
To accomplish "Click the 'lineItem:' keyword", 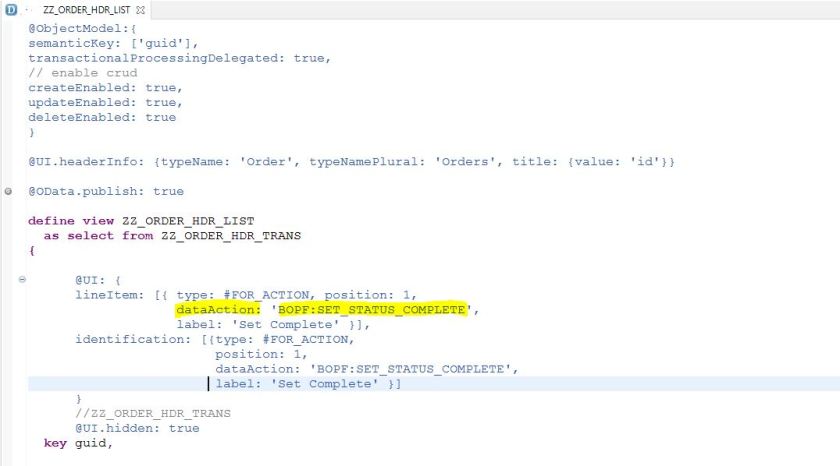I will 109,295.
